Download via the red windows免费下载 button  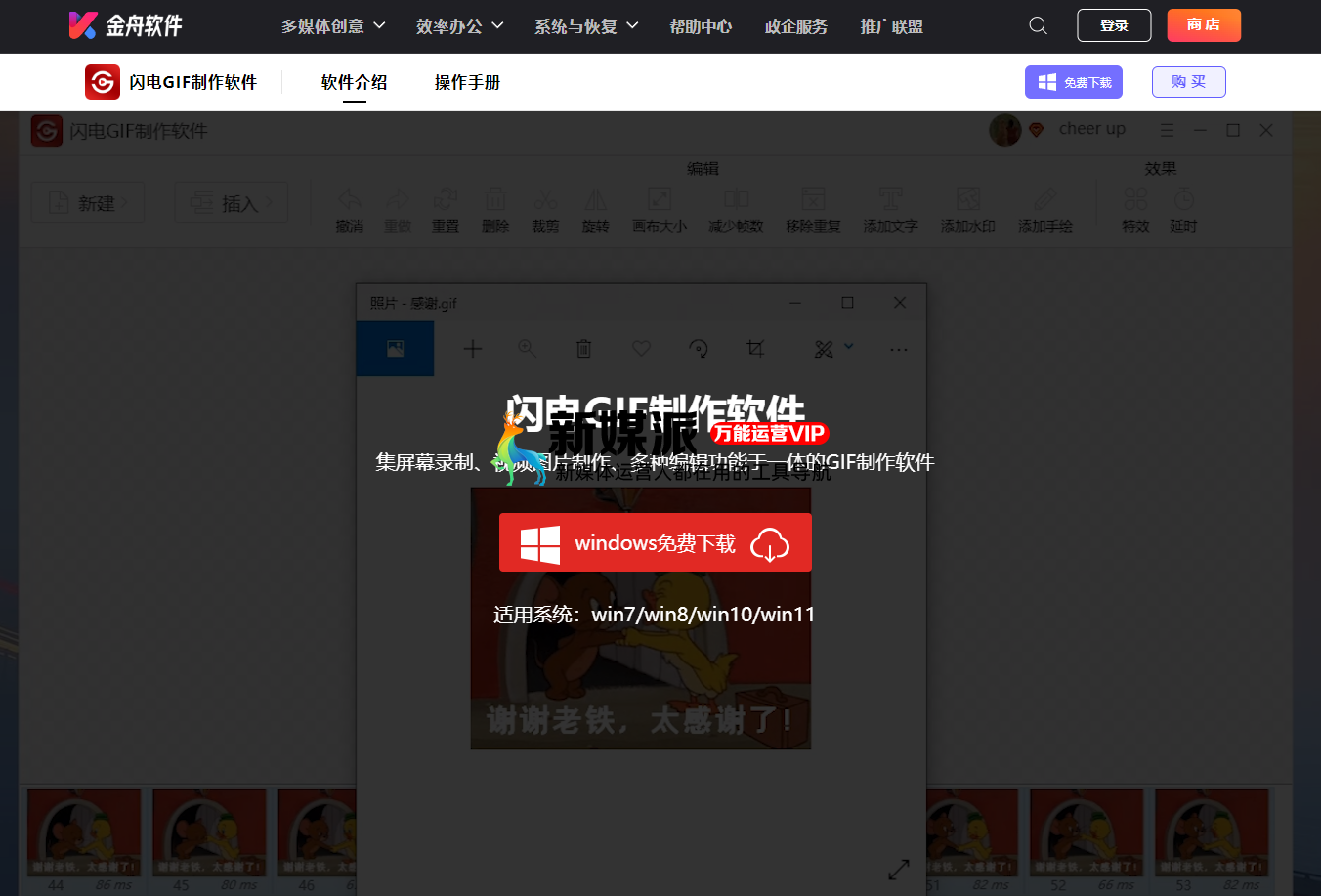point(656,542)
